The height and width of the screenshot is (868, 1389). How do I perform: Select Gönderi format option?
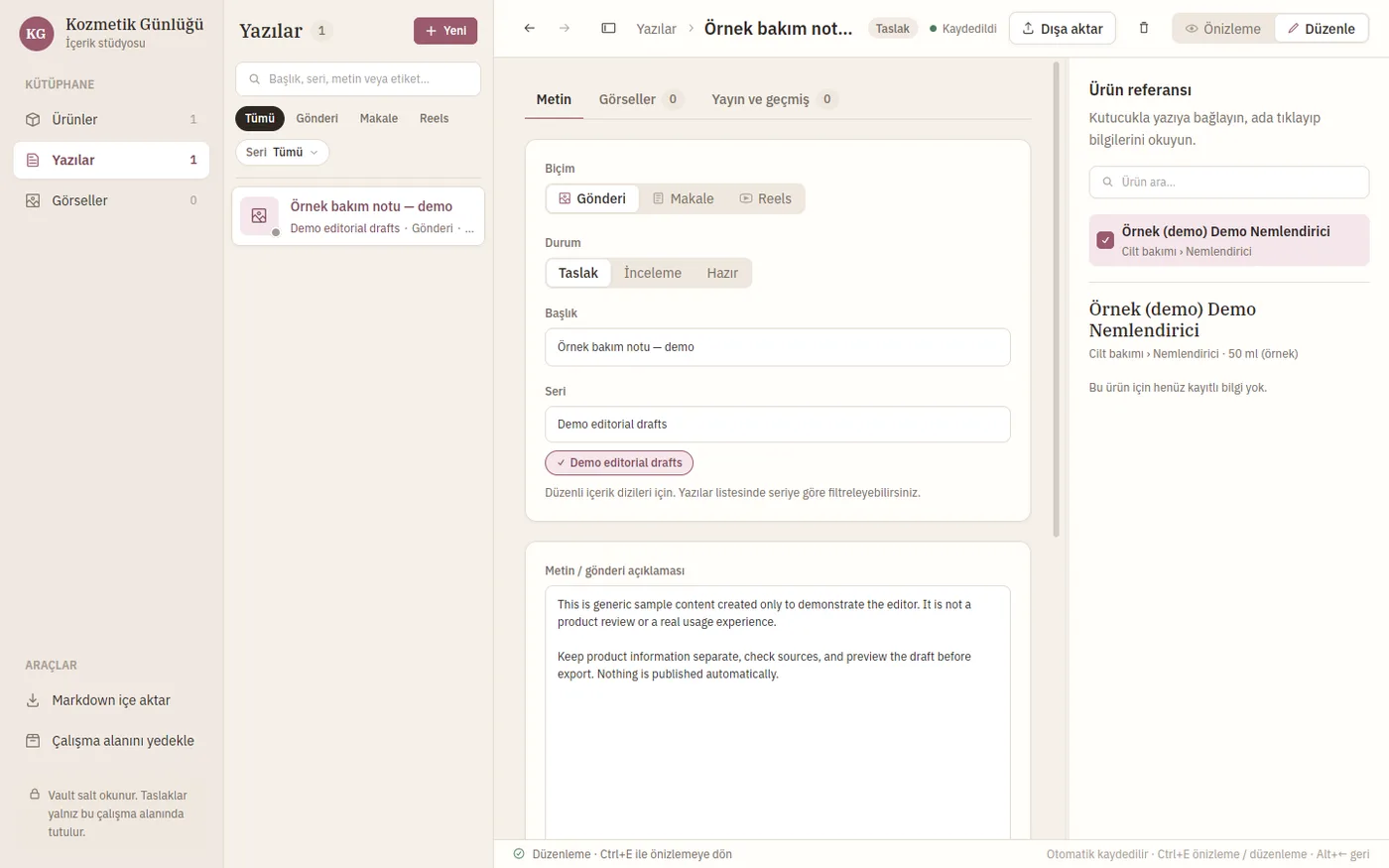[592, 198]
